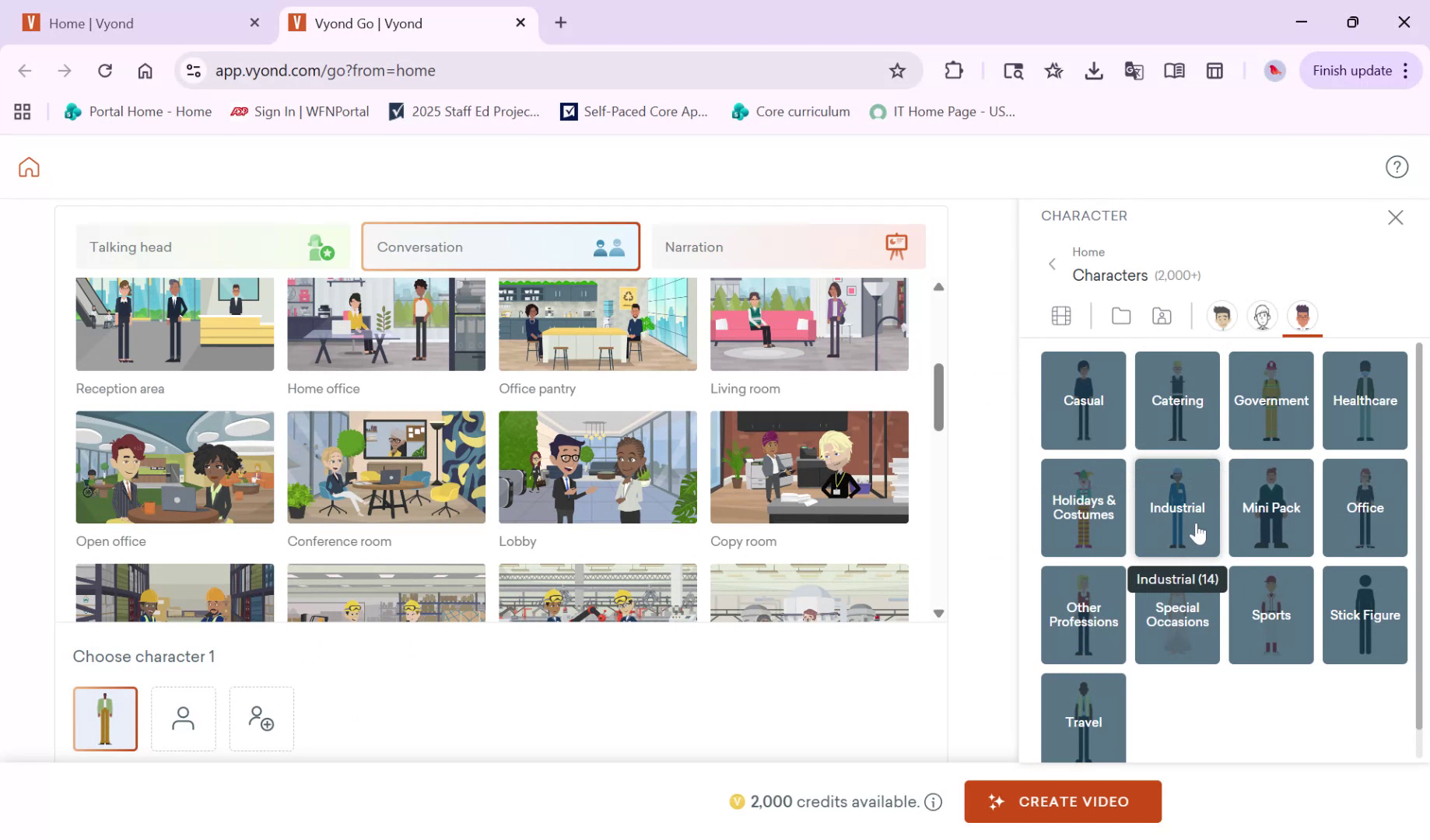Select the Conversation format tab
The width and height of the screenshot is (1430, 840).
point(500,247)
